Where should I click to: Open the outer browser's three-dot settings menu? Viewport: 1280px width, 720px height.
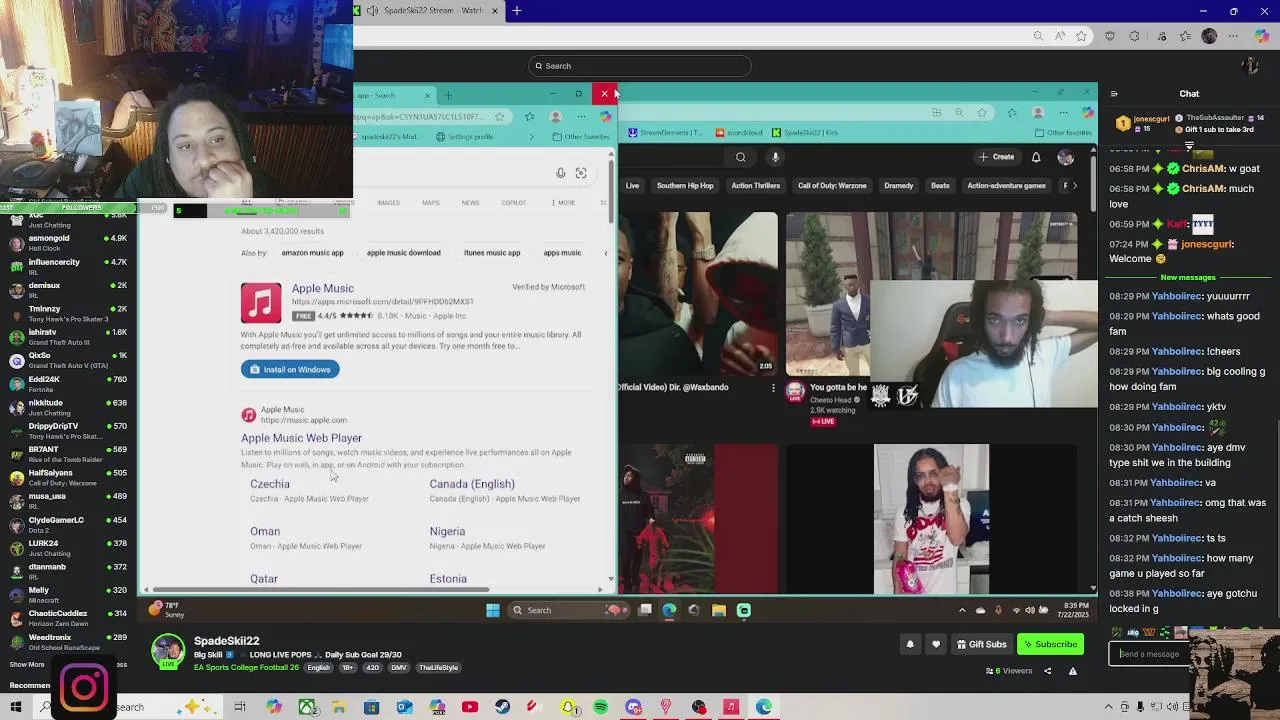click(1234, 36)
